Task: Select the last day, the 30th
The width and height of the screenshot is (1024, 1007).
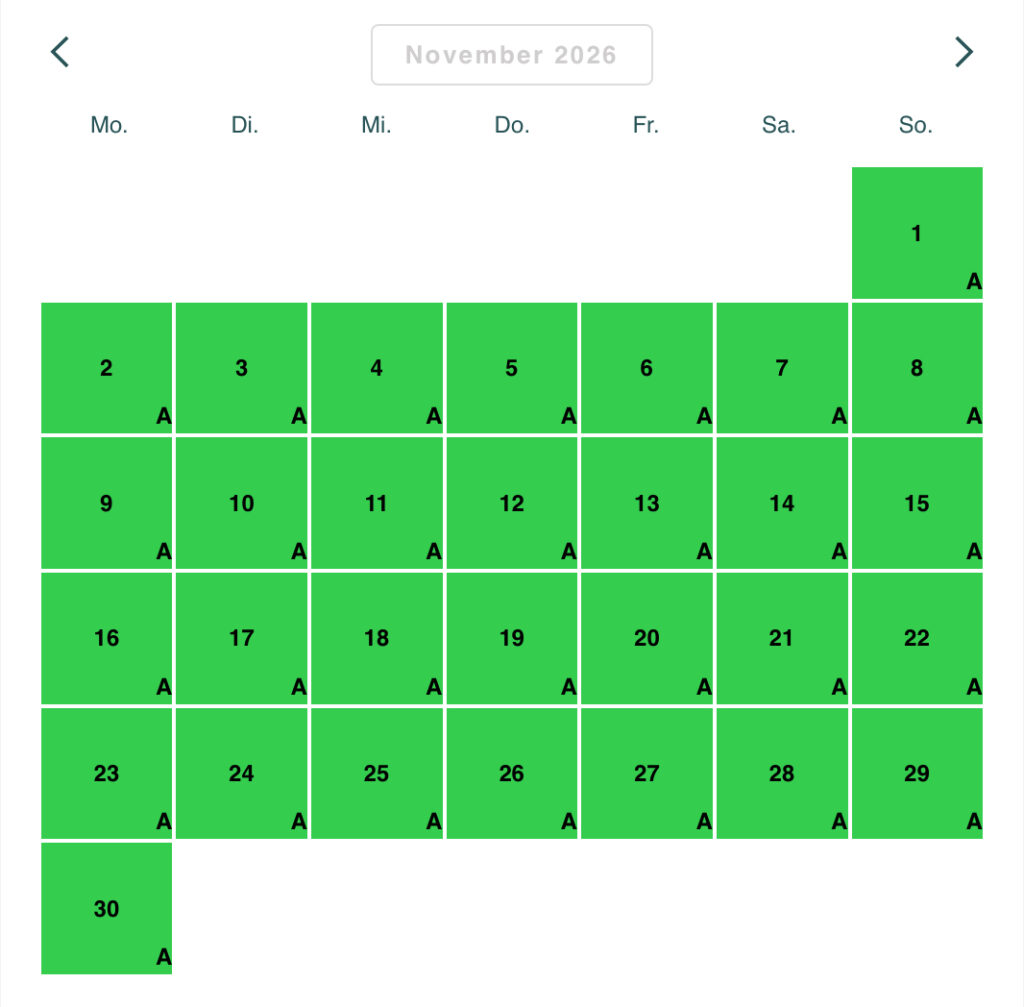Action: click(x=106, y=908)
